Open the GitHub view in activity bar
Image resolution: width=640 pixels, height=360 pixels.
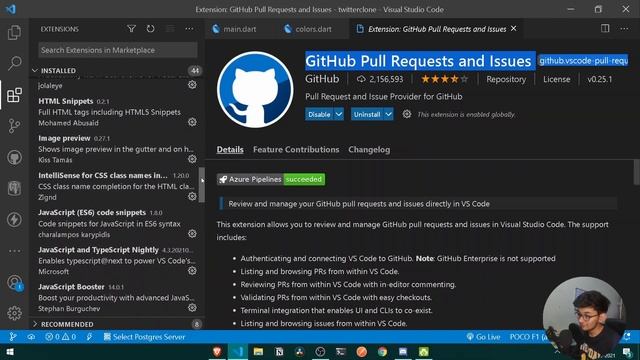point(14,157)
